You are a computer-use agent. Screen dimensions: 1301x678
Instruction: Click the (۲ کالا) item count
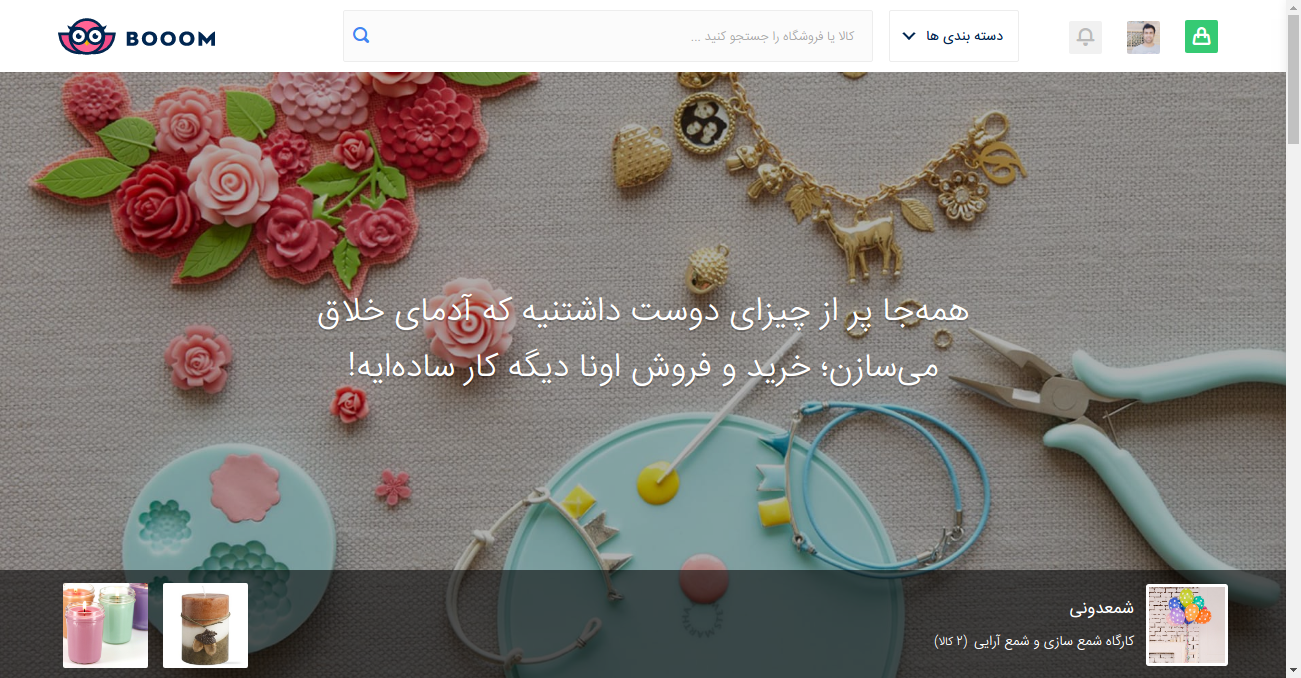point(951,641)
